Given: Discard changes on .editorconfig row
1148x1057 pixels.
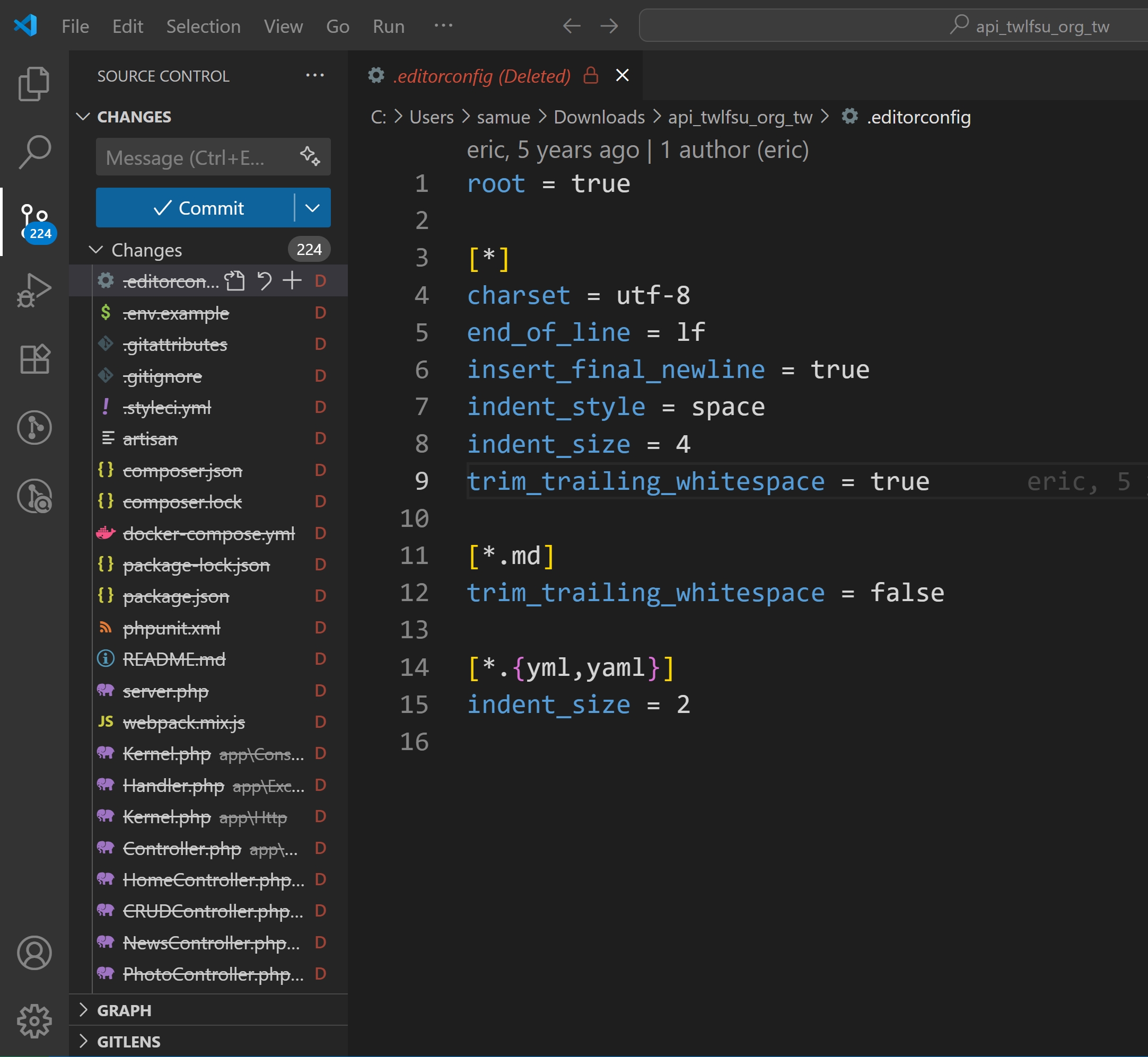Looking at the screenshot, I should click(264, 281).
